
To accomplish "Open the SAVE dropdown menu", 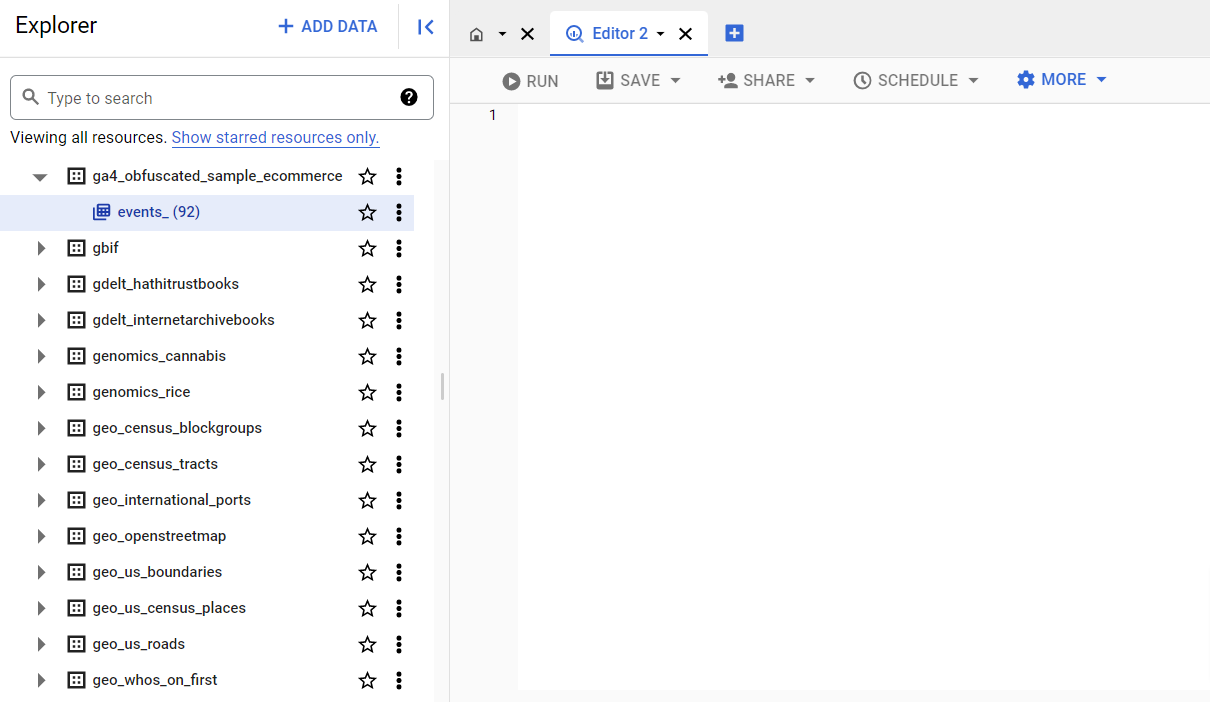I will point(675,80).
